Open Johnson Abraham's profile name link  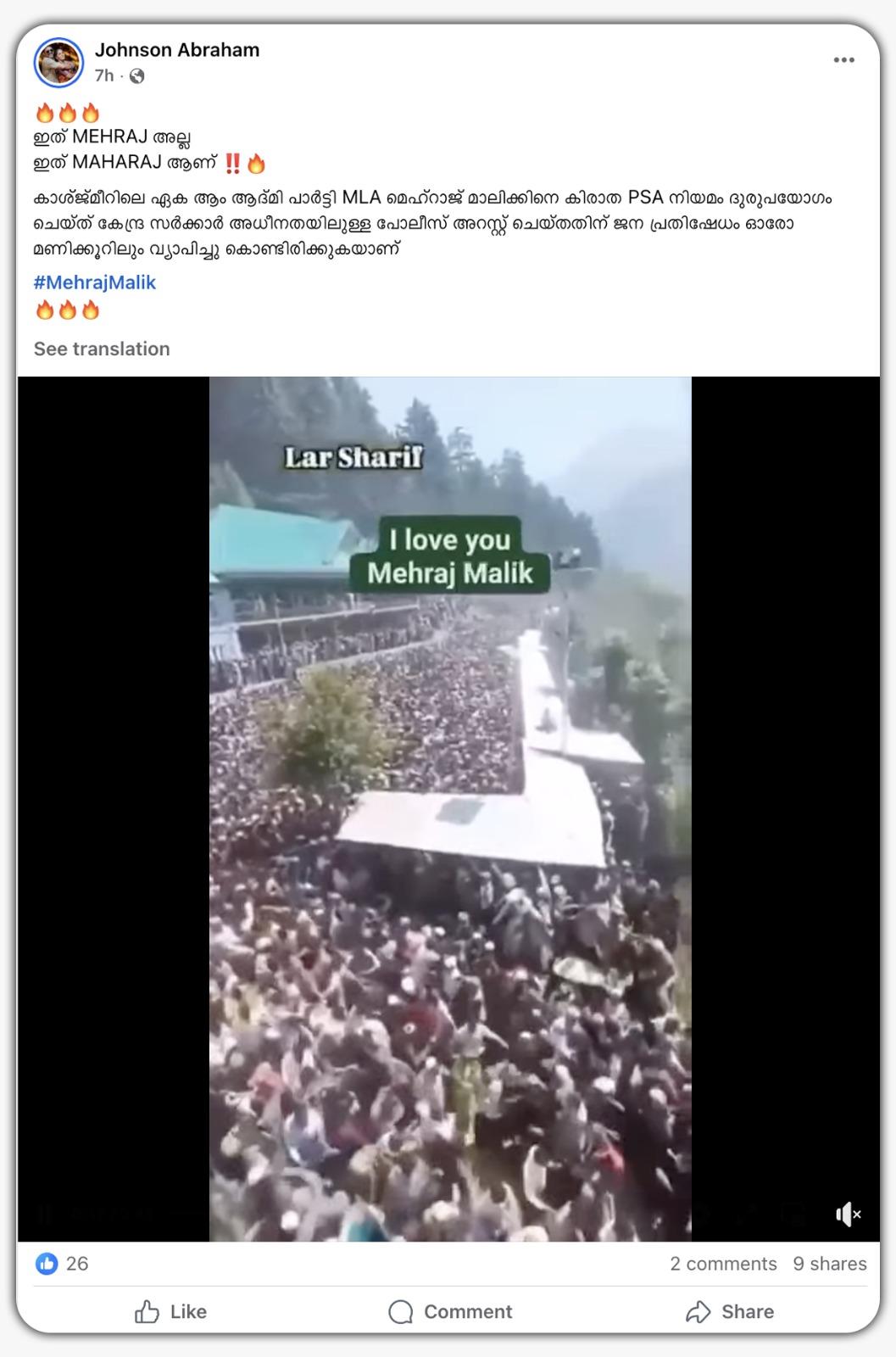(x=177, y=50)
